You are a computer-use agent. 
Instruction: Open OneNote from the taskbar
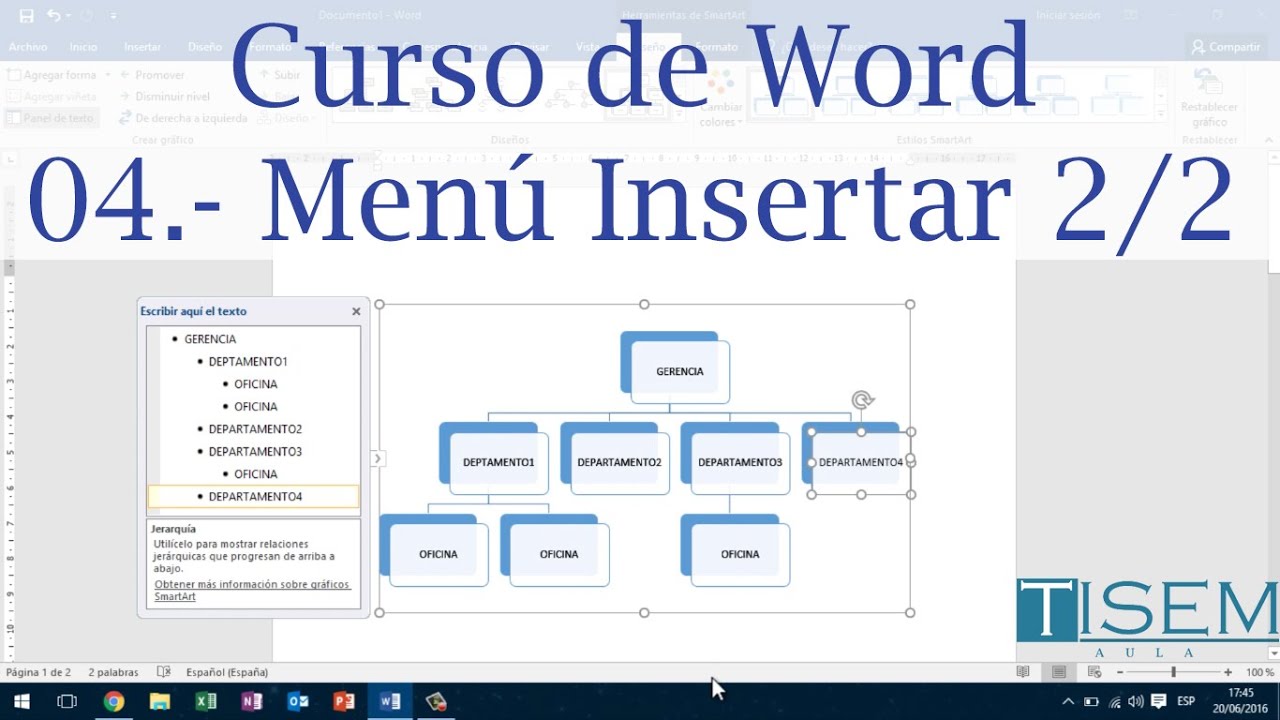tap(252, 702)
